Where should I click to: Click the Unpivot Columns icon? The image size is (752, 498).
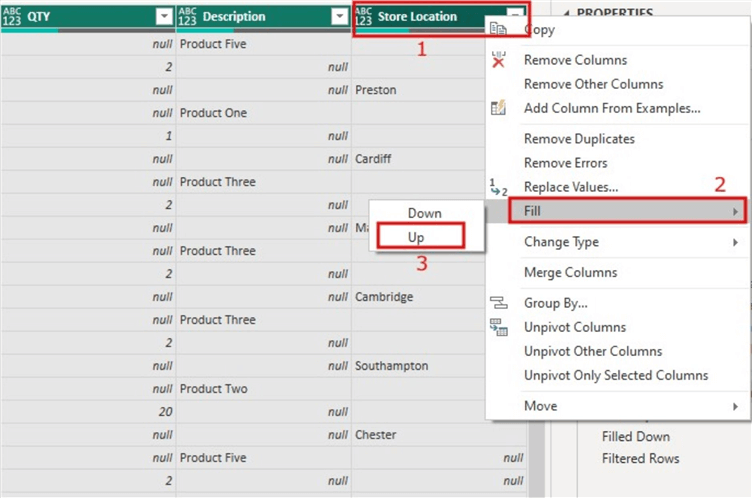498,327
